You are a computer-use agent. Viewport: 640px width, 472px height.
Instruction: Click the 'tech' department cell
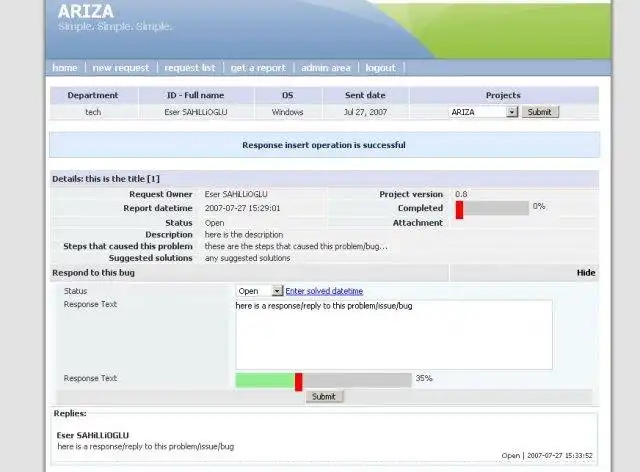(x=93, y=112)
